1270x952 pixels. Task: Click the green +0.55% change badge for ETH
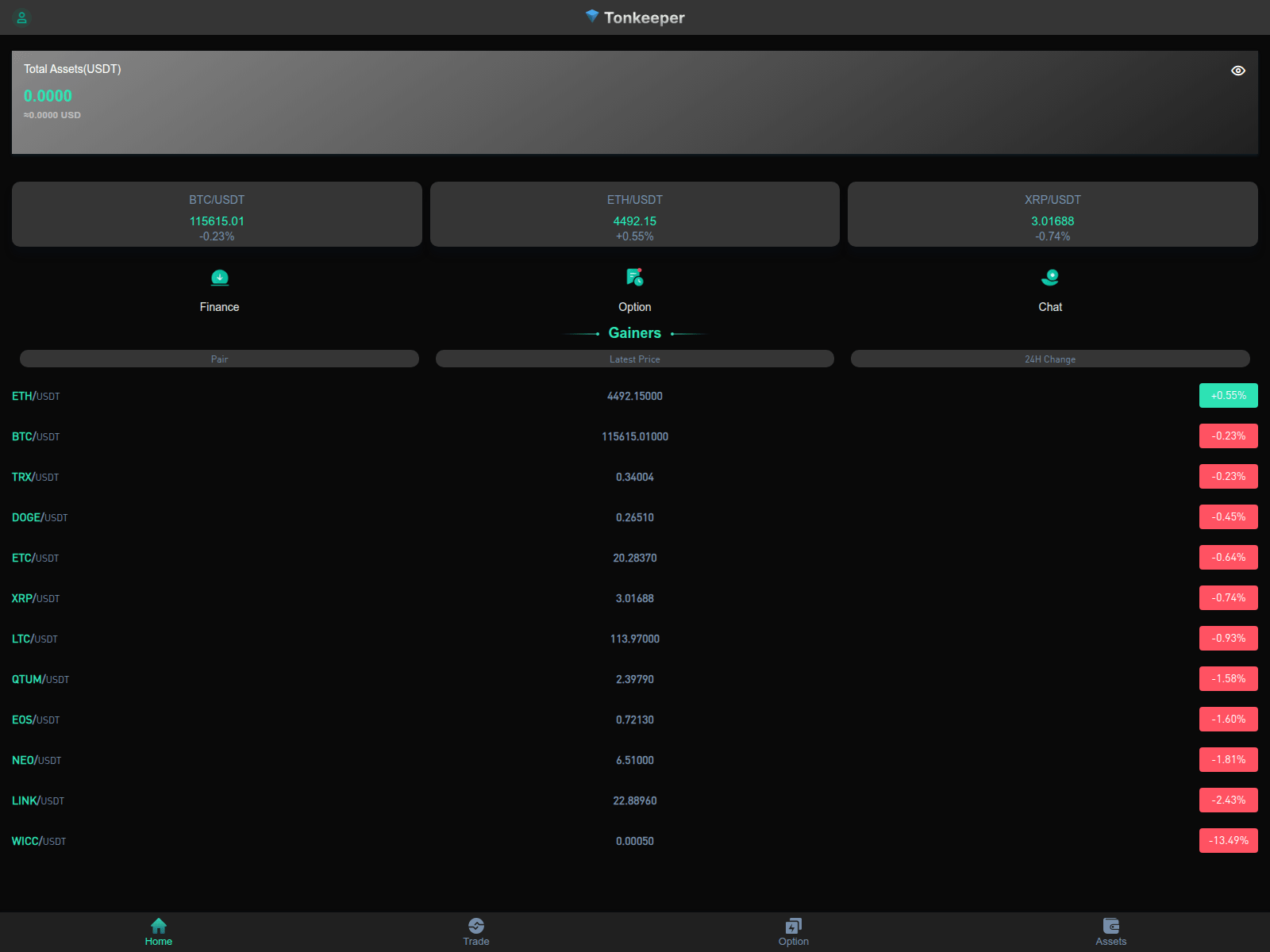(x=1228, y=395)
